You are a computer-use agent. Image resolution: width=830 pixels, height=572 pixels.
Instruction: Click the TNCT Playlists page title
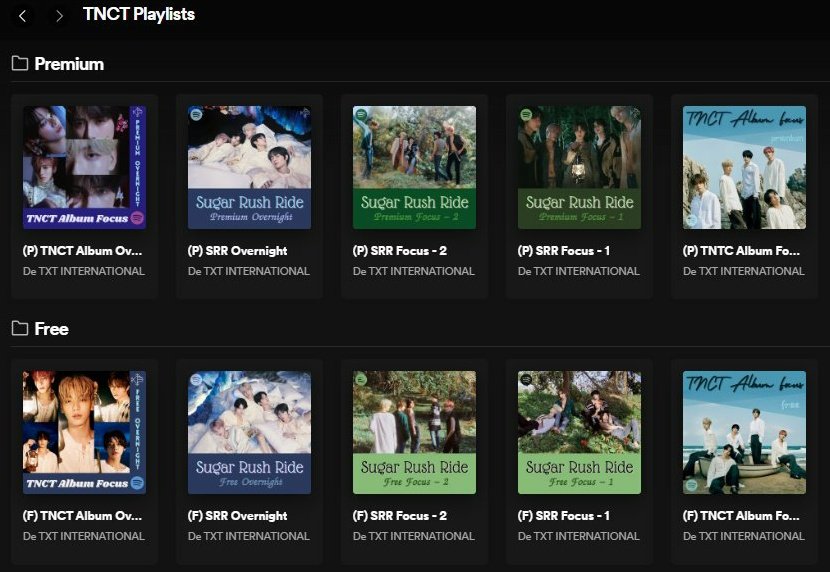(x=139, y=15)
